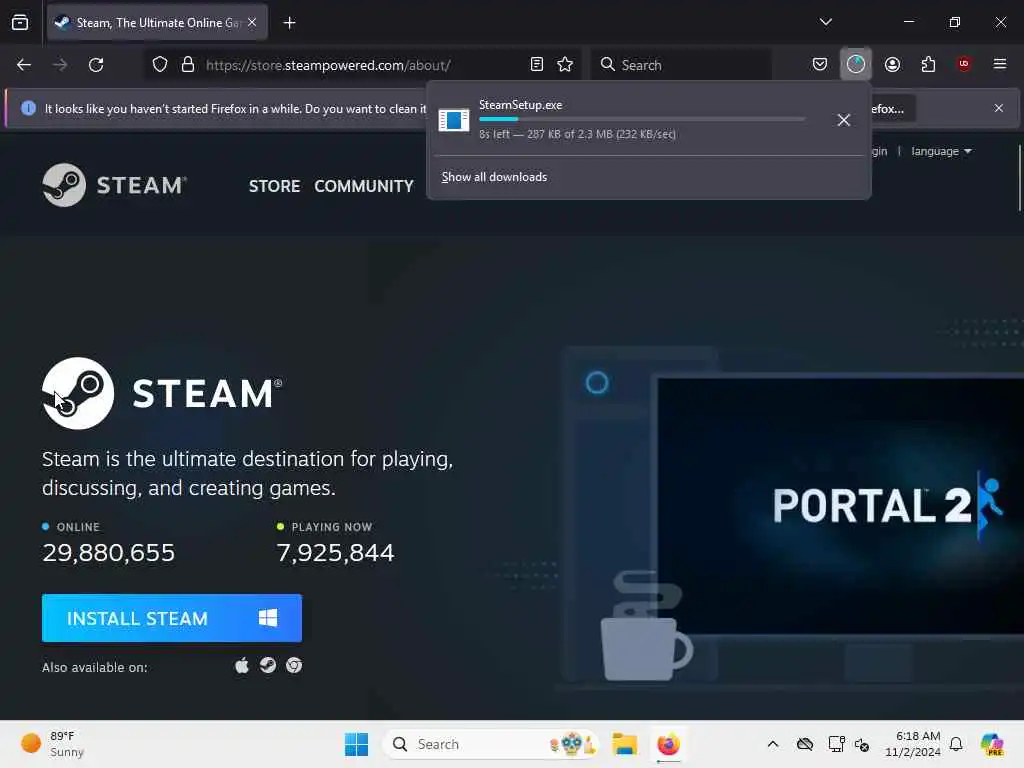Screen dimensions: 1024x768
Task: Save page to Pocket icon
Action: click(x=820, y=64)
